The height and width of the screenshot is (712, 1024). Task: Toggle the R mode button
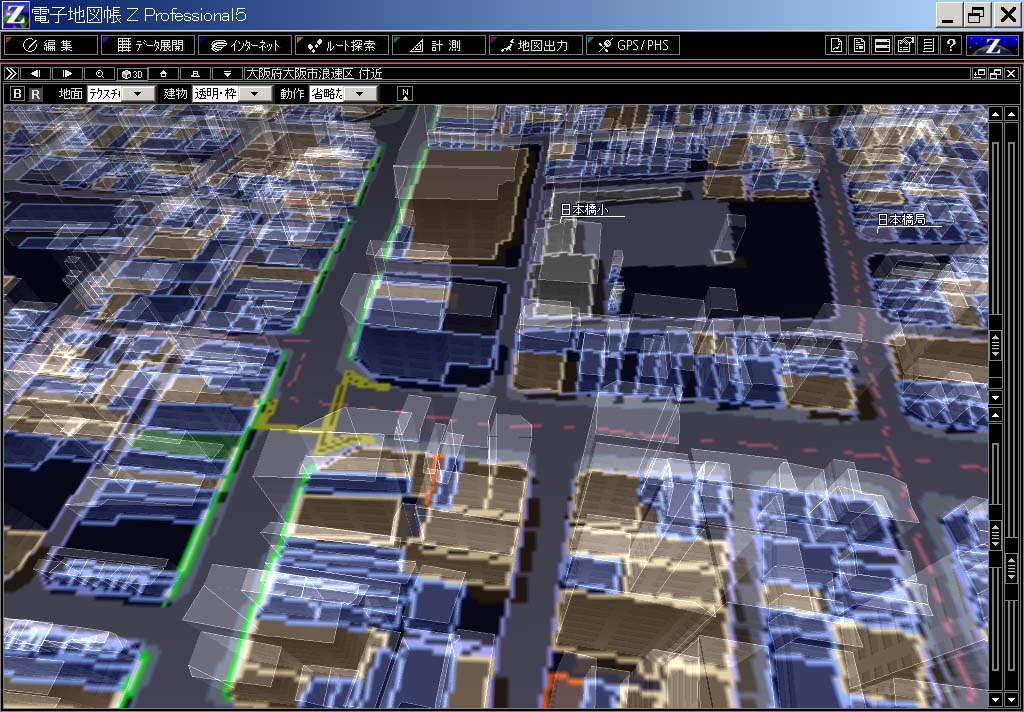click(x=35, y=93)
